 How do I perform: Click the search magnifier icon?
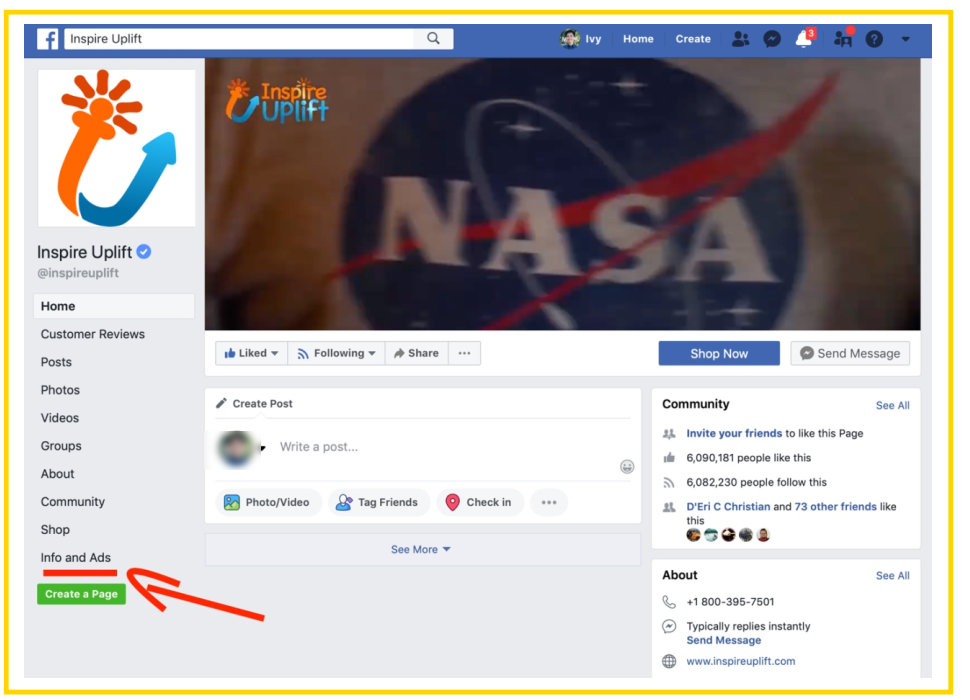(x=434, y=38)
